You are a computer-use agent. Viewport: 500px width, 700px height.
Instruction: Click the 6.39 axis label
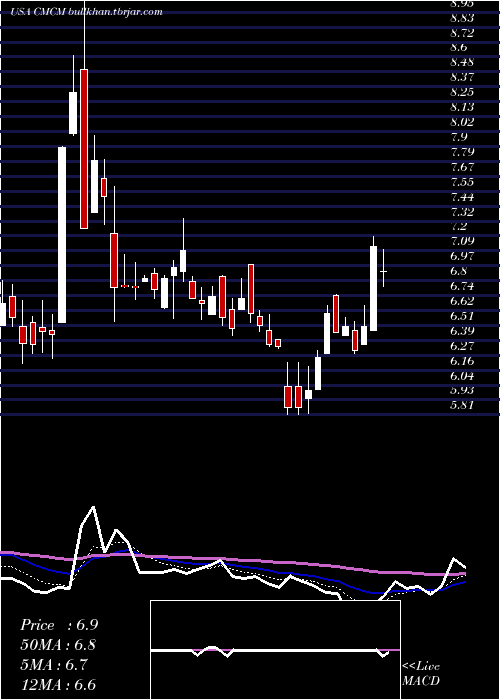(x=462, y=330)
